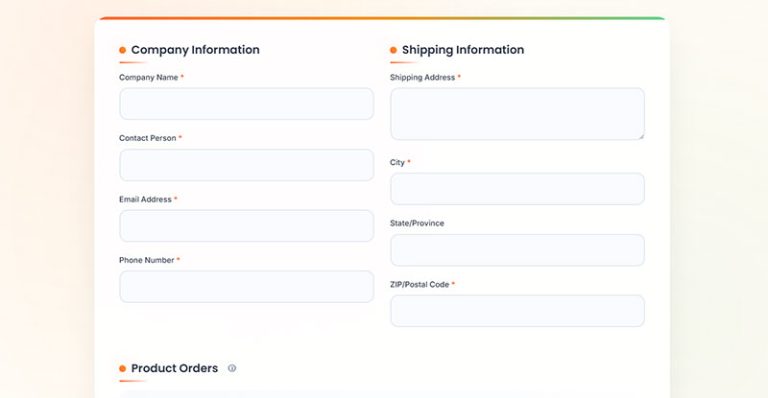Click the Email Address label
This screenshot has width=768, height=398.
(145, 199)
